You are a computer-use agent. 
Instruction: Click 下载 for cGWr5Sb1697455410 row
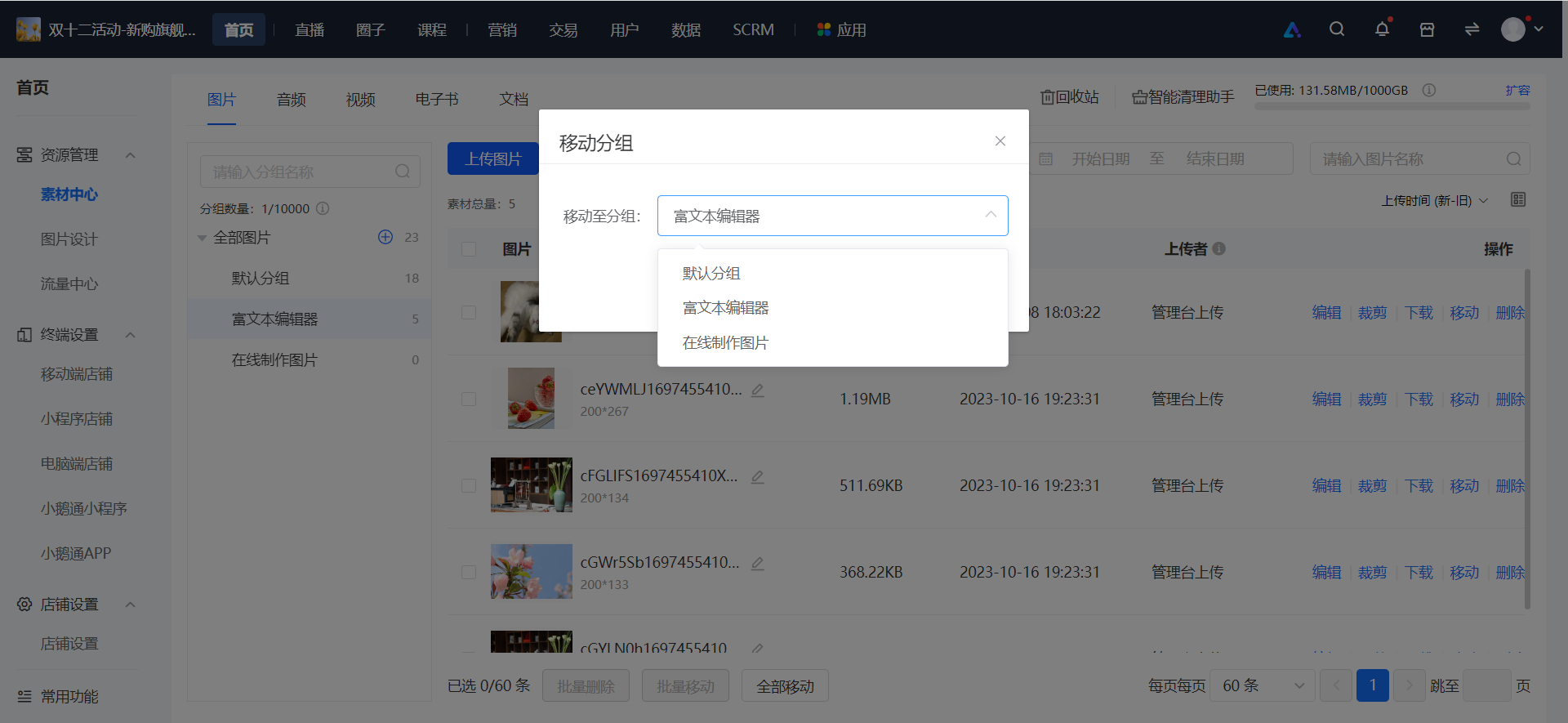[x=1419, y=572]
